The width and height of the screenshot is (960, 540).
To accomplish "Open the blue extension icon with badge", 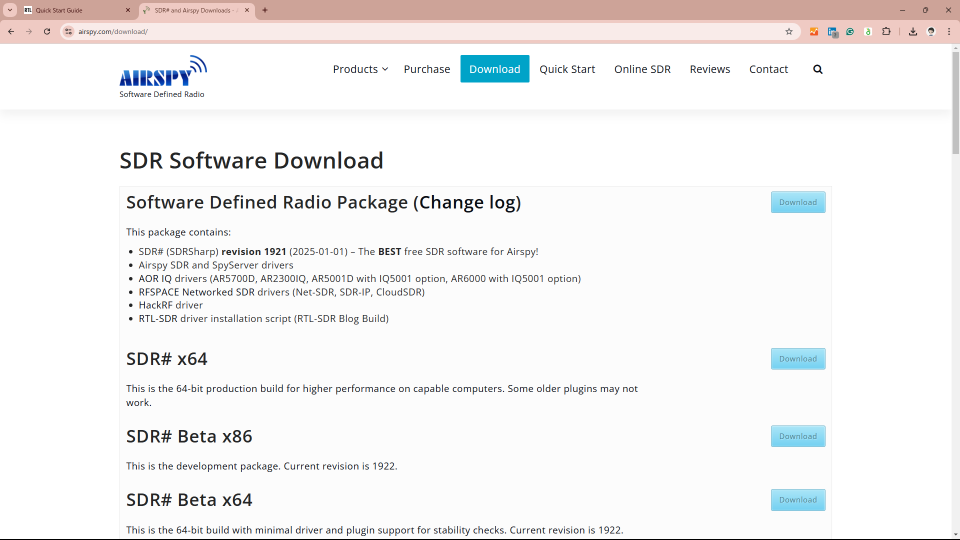I will 832,32.
